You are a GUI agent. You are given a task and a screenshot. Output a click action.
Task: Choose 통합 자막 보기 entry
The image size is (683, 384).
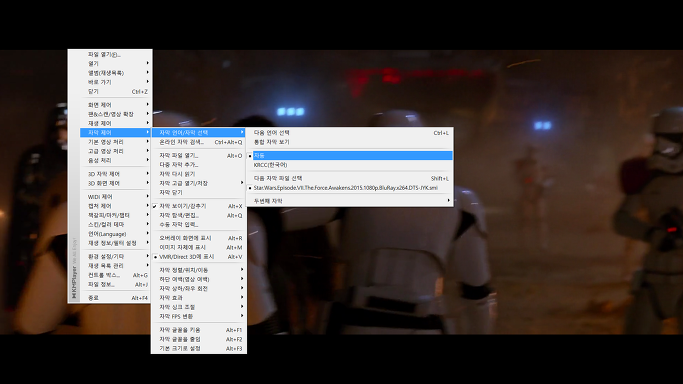[x=350, y=142]
